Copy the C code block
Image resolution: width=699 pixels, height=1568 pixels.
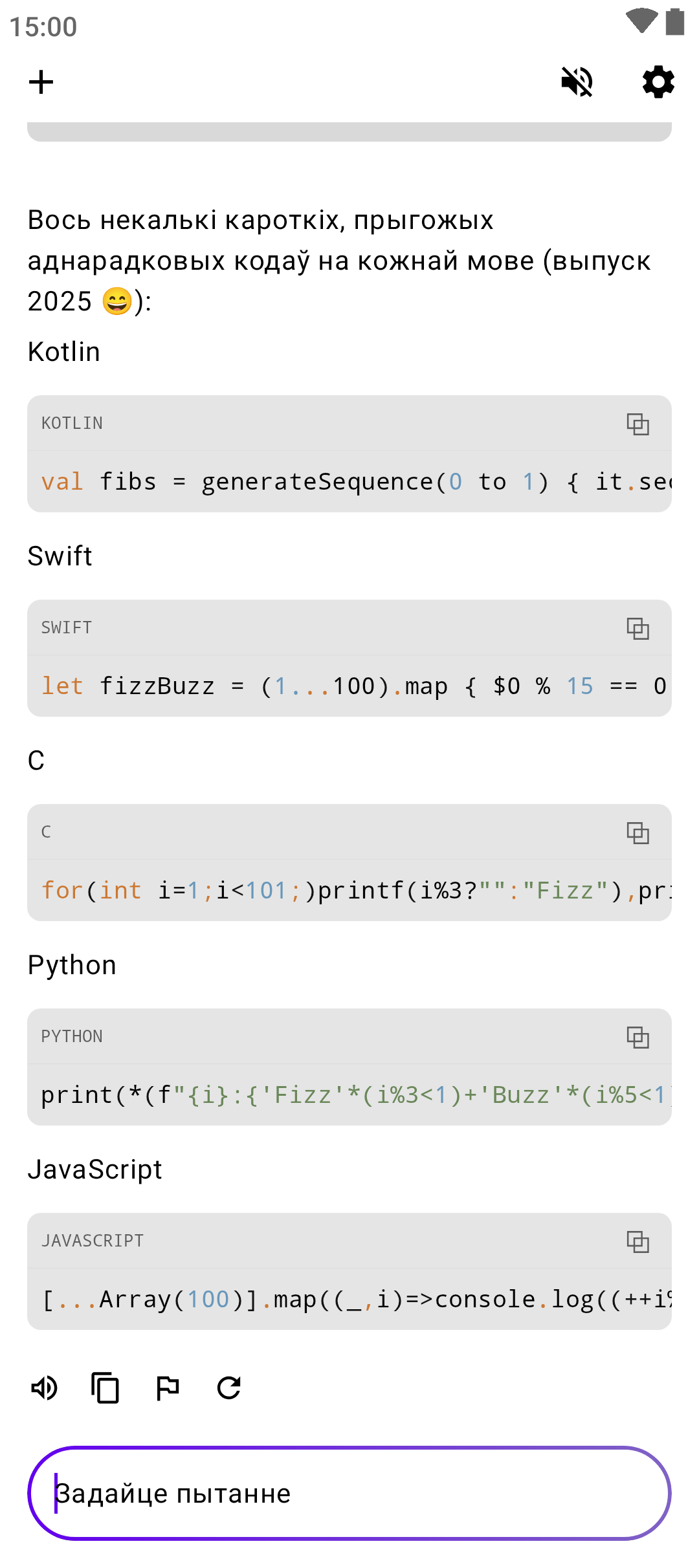[x=638, y=833]
